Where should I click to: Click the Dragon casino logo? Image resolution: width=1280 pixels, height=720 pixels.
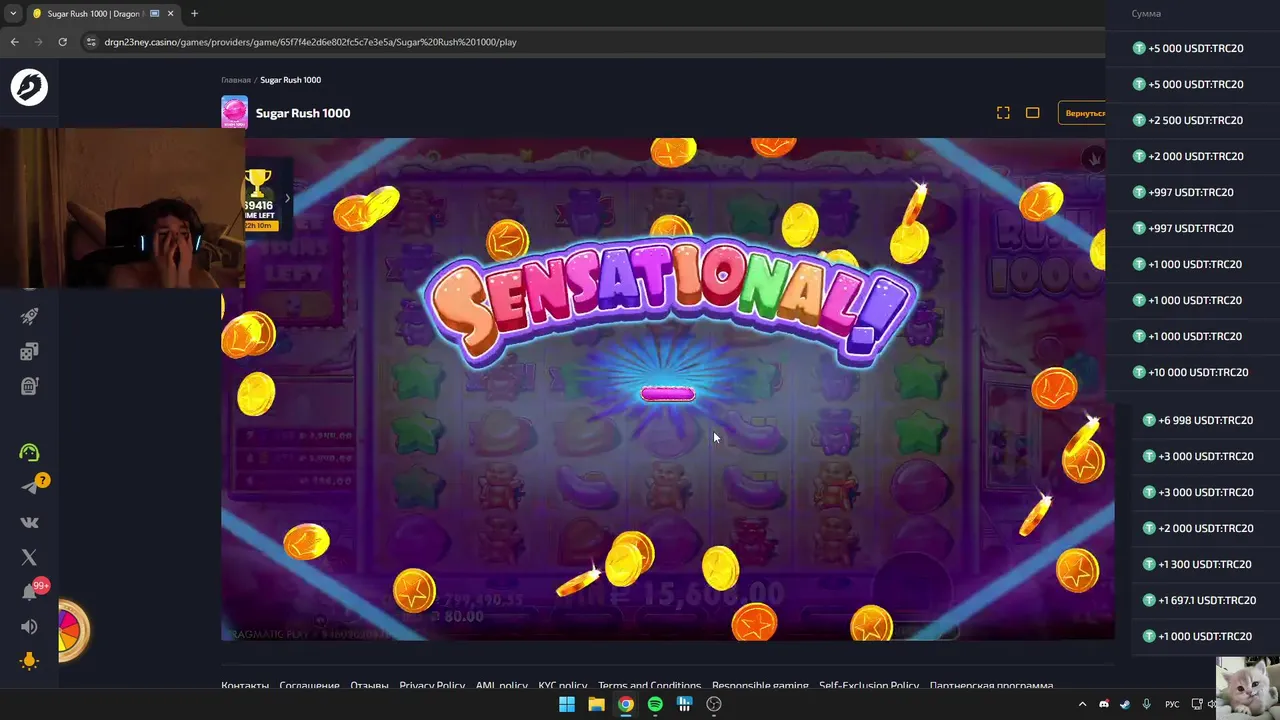click(x=29, y=88)
